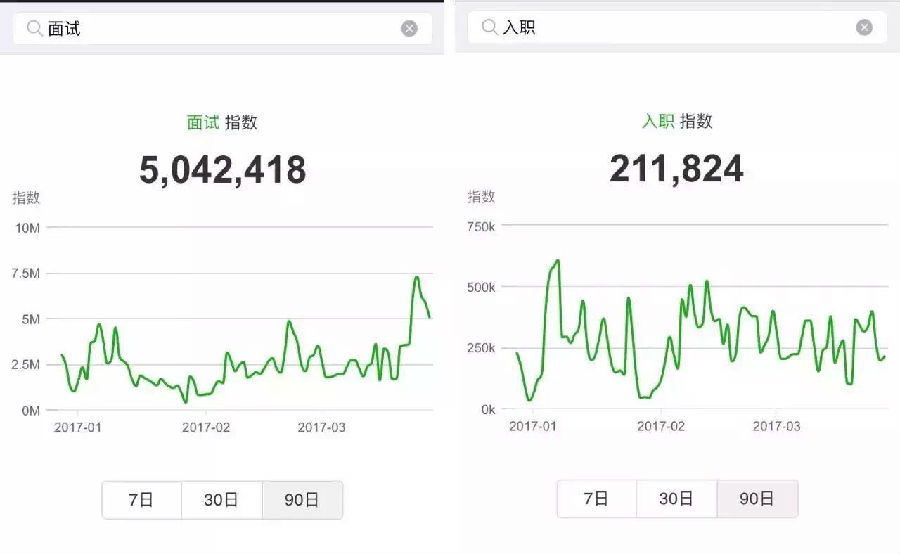
Task: Select the 30日 range in the 面试 chart
Action: [x=222, y=500]
